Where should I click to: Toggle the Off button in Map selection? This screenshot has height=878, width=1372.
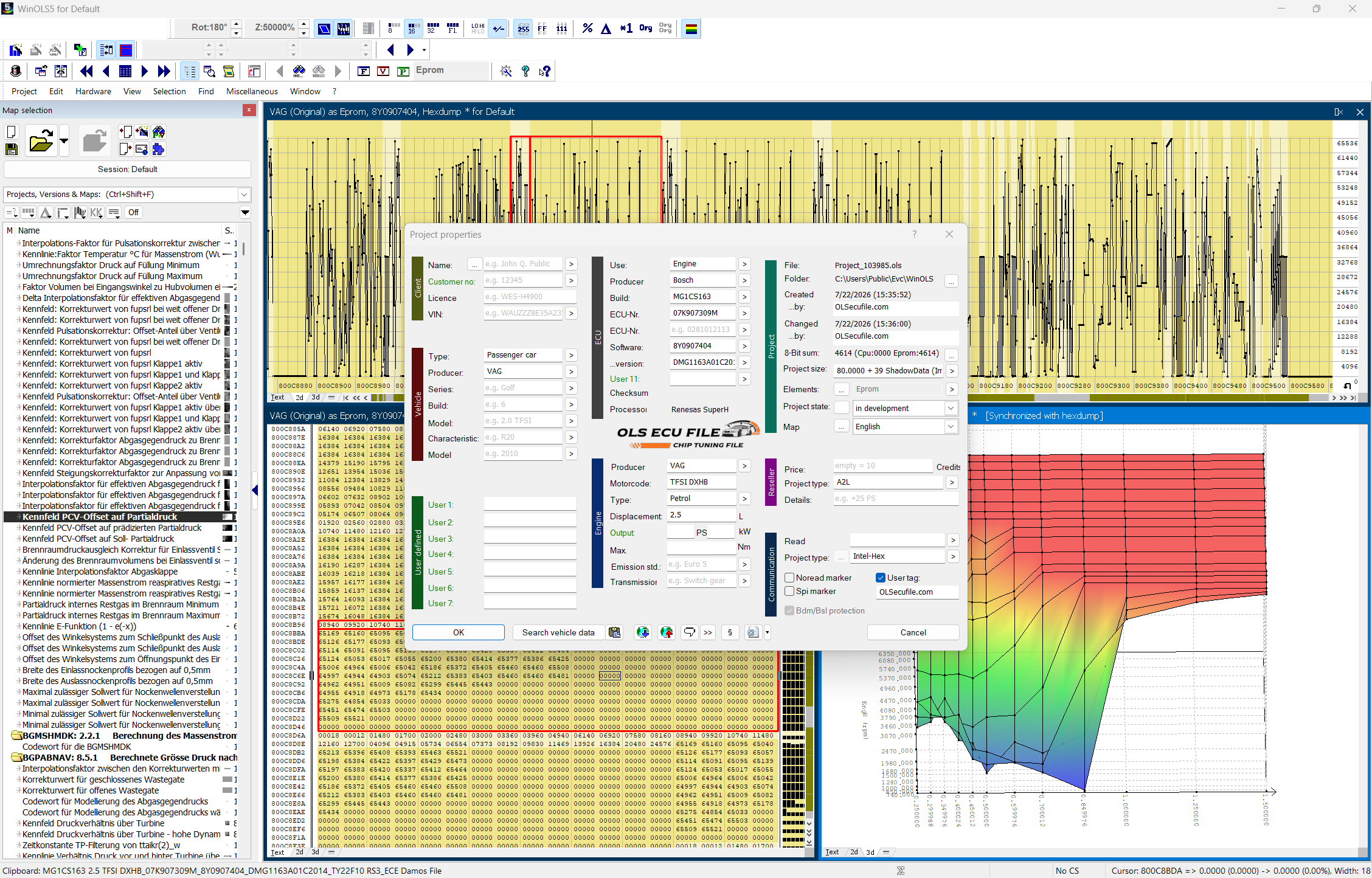tap(133, 212)
